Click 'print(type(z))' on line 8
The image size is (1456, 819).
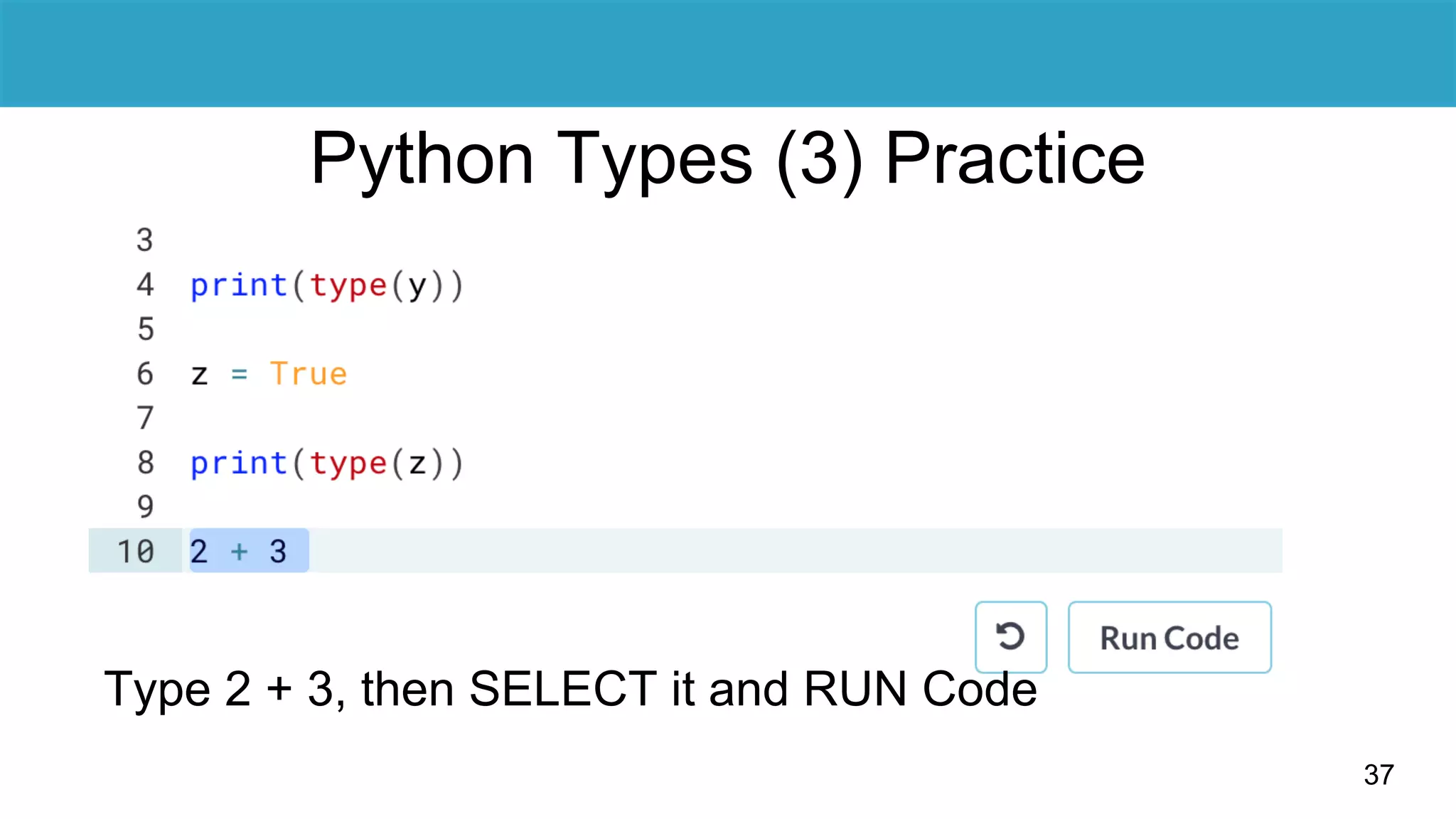click(327, 464)
